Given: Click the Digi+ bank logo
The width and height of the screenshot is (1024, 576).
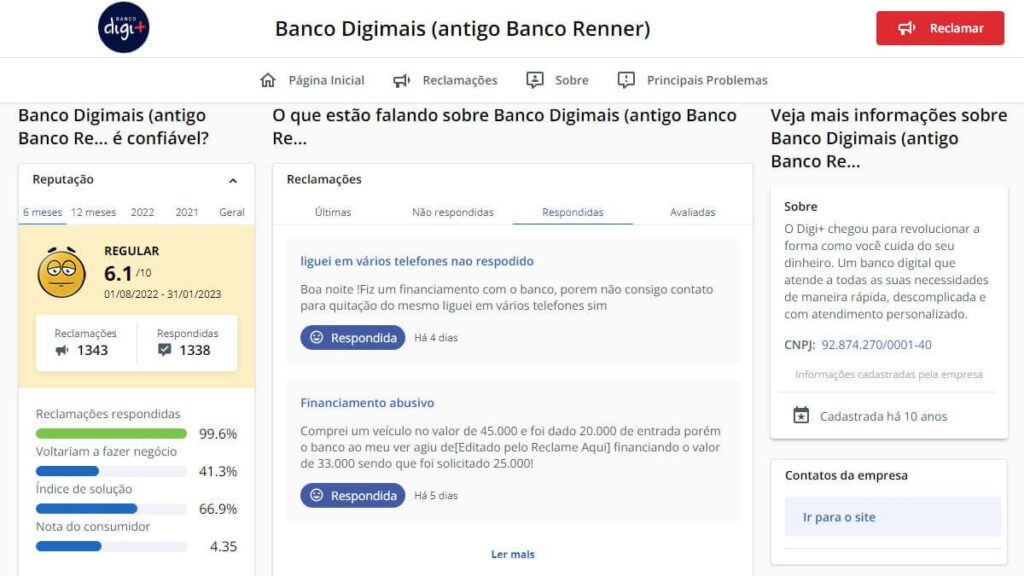Looking at the screenshot, I should click(122, 27).
